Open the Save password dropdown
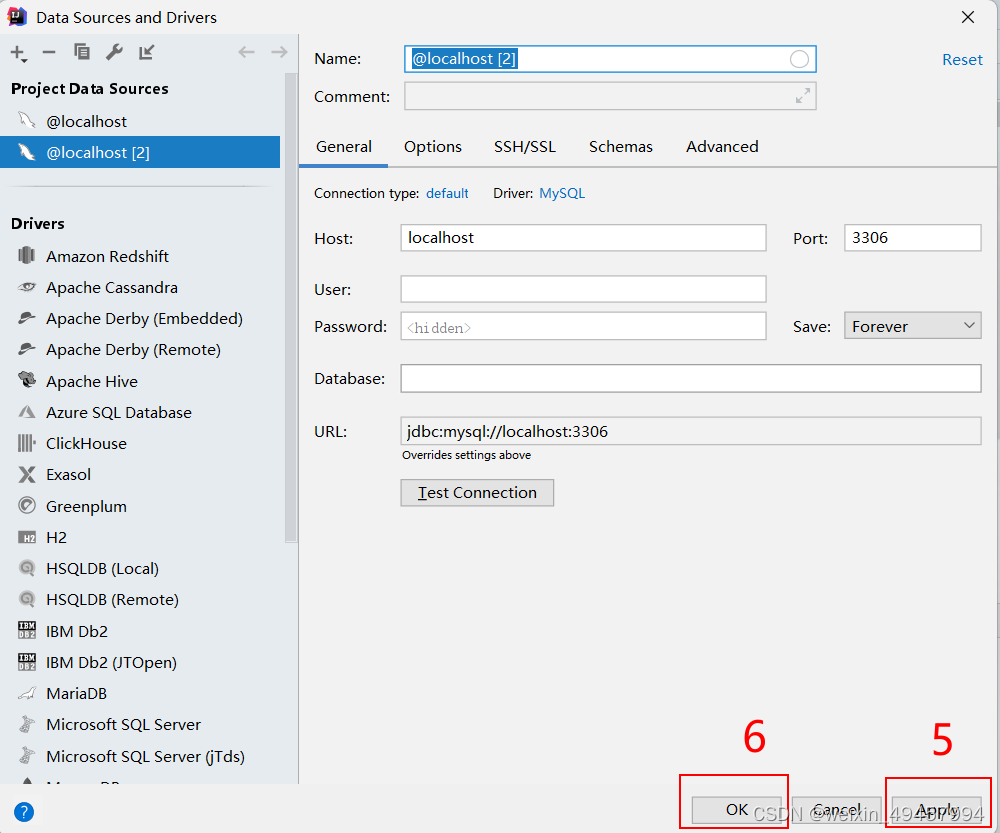Image resolution: width=1000 pixels, height=833 pixels. tap(913, 326)
